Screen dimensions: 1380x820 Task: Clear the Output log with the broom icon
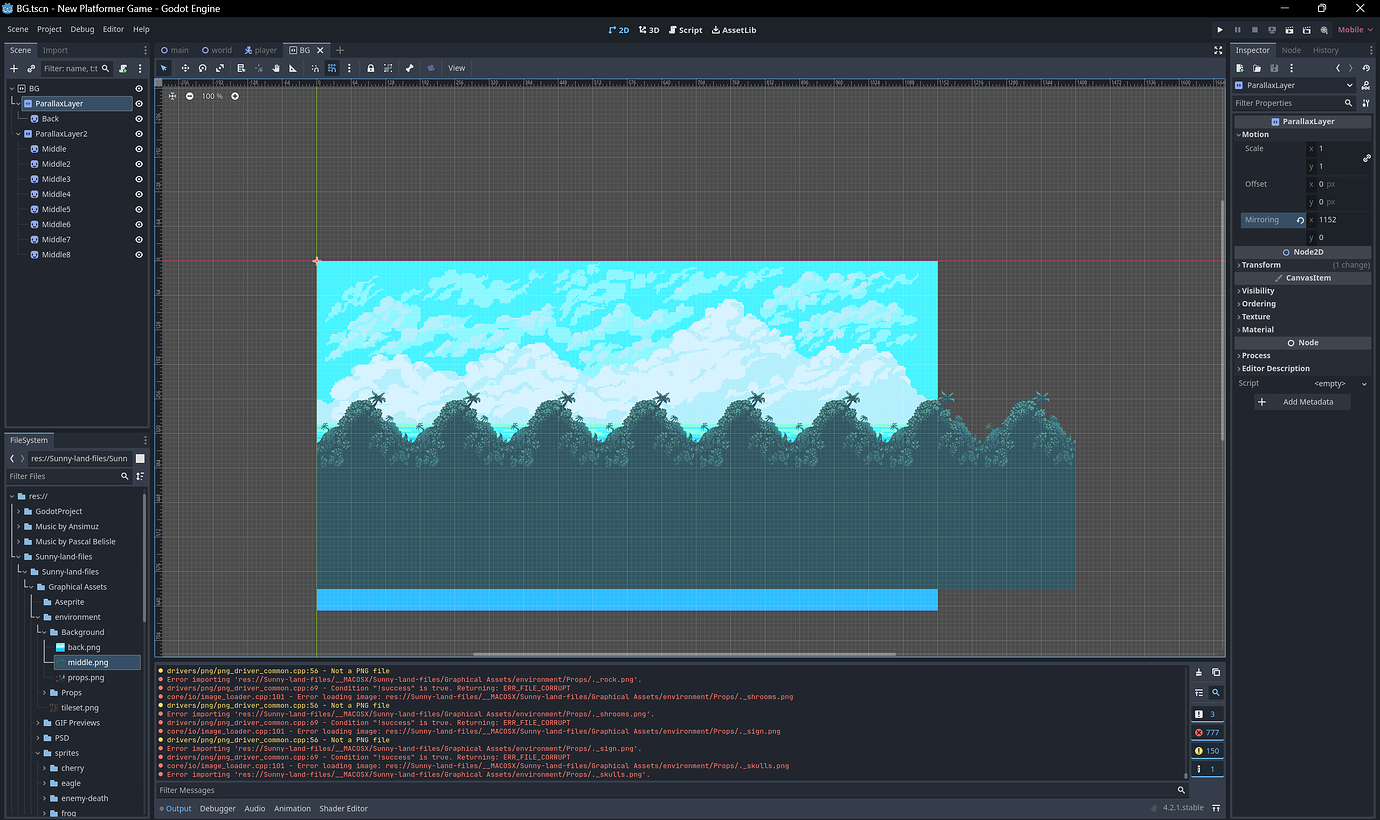point(1199,672)
